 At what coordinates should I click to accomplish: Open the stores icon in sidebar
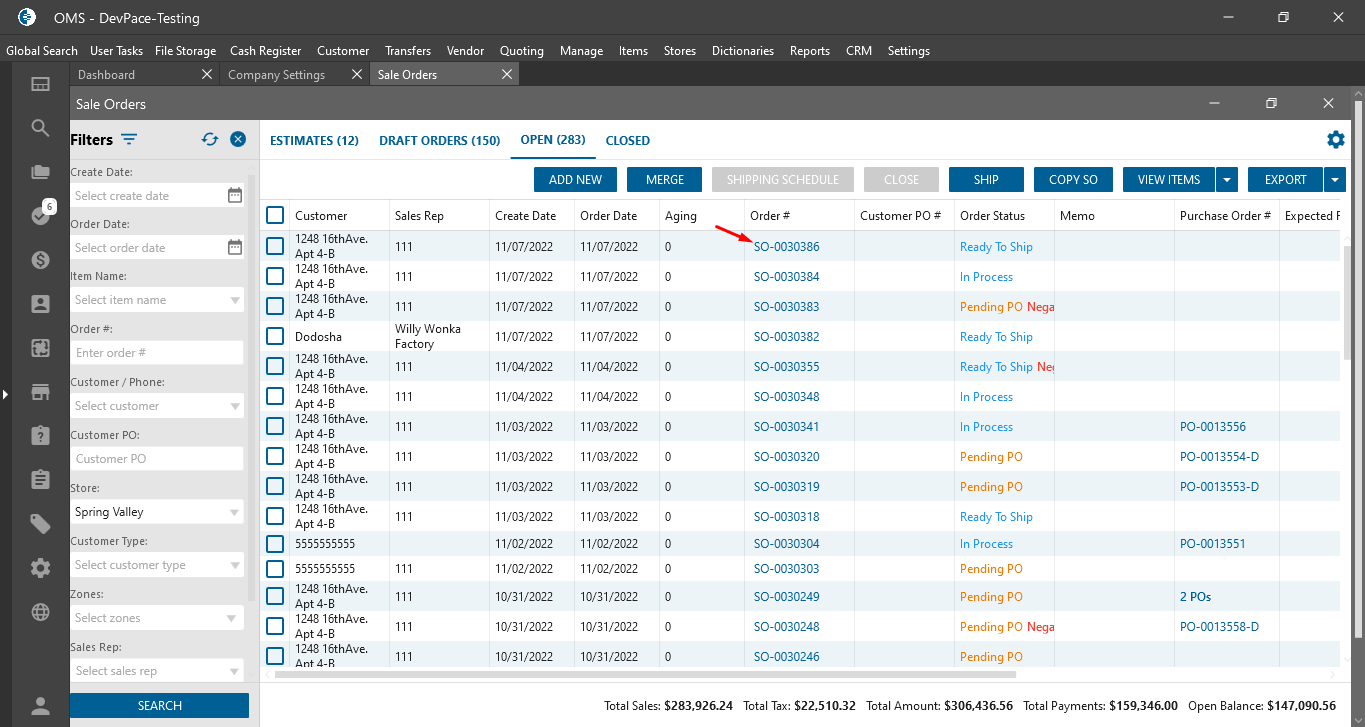point(40,392)
